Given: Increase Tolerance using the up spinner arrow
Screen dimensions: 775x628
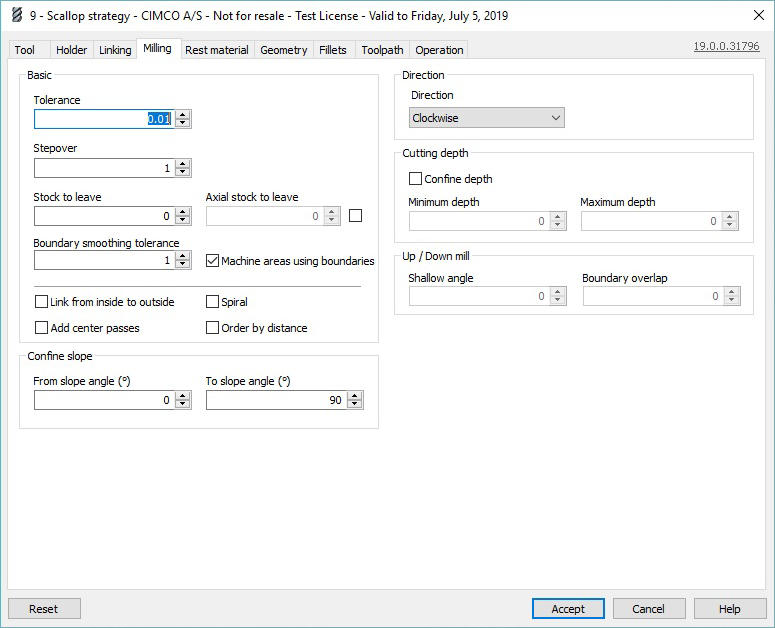Looking at the screenshot, I should [x=183, y=114].
